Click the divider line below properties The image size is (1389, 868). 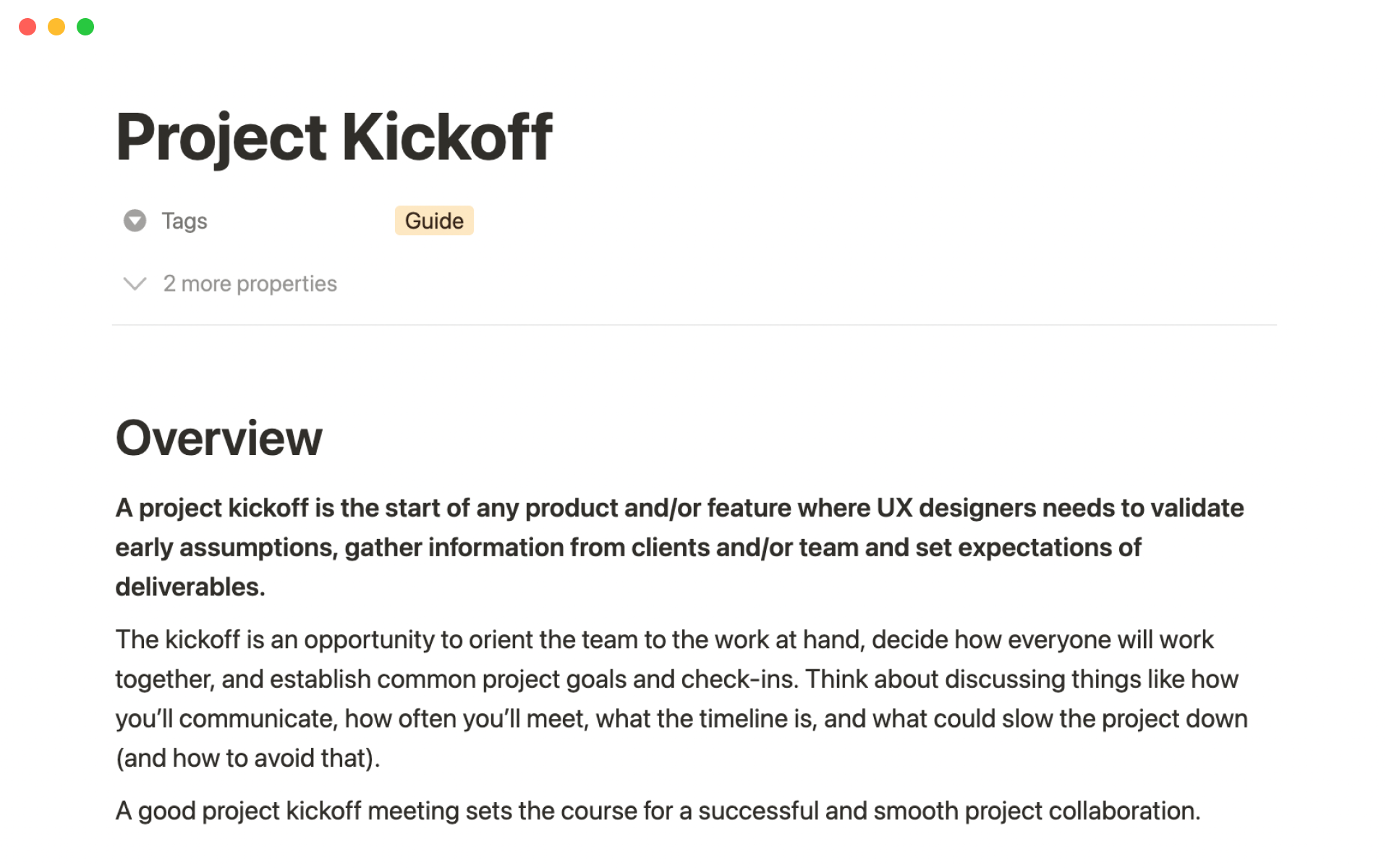694,325
